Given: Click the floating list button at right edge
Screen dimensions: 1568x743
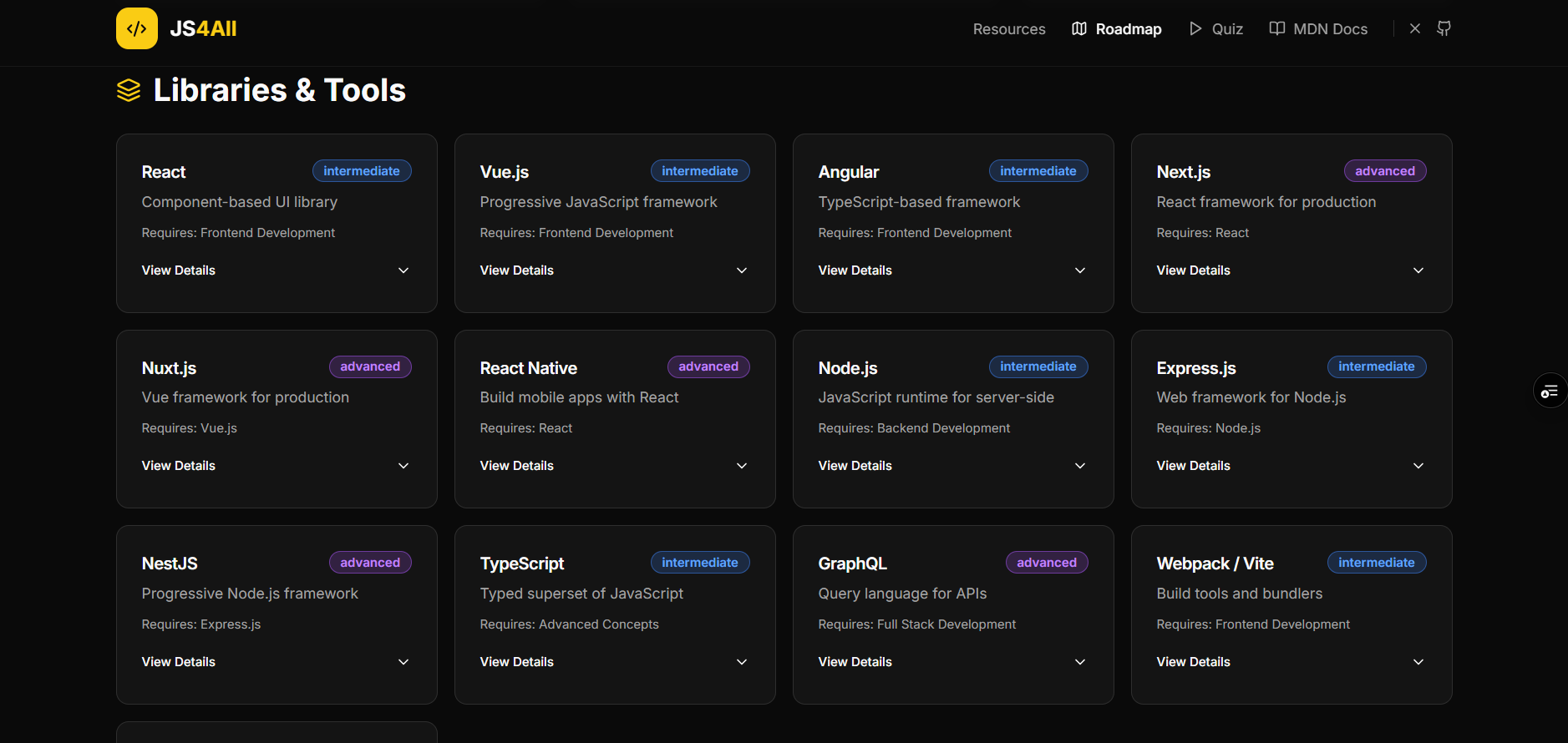Looking at the screenshot, I should coord(1550,391).
